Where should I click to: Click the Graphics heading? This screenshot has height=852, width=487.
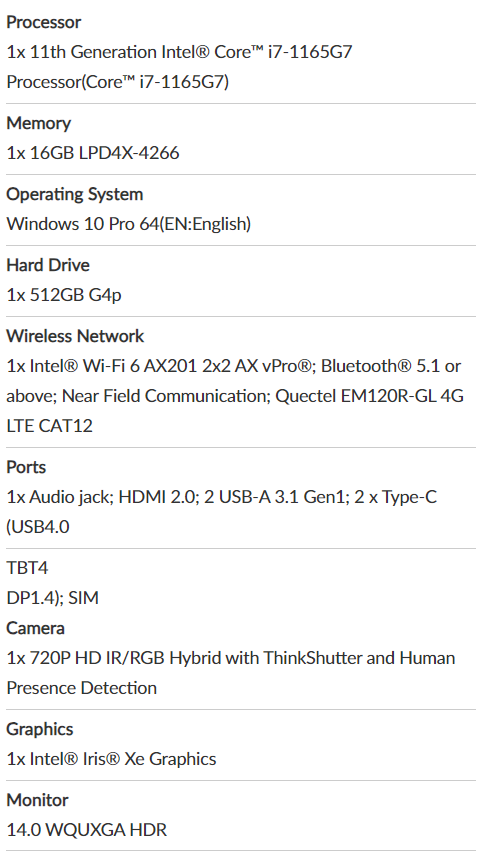(40, 729)
